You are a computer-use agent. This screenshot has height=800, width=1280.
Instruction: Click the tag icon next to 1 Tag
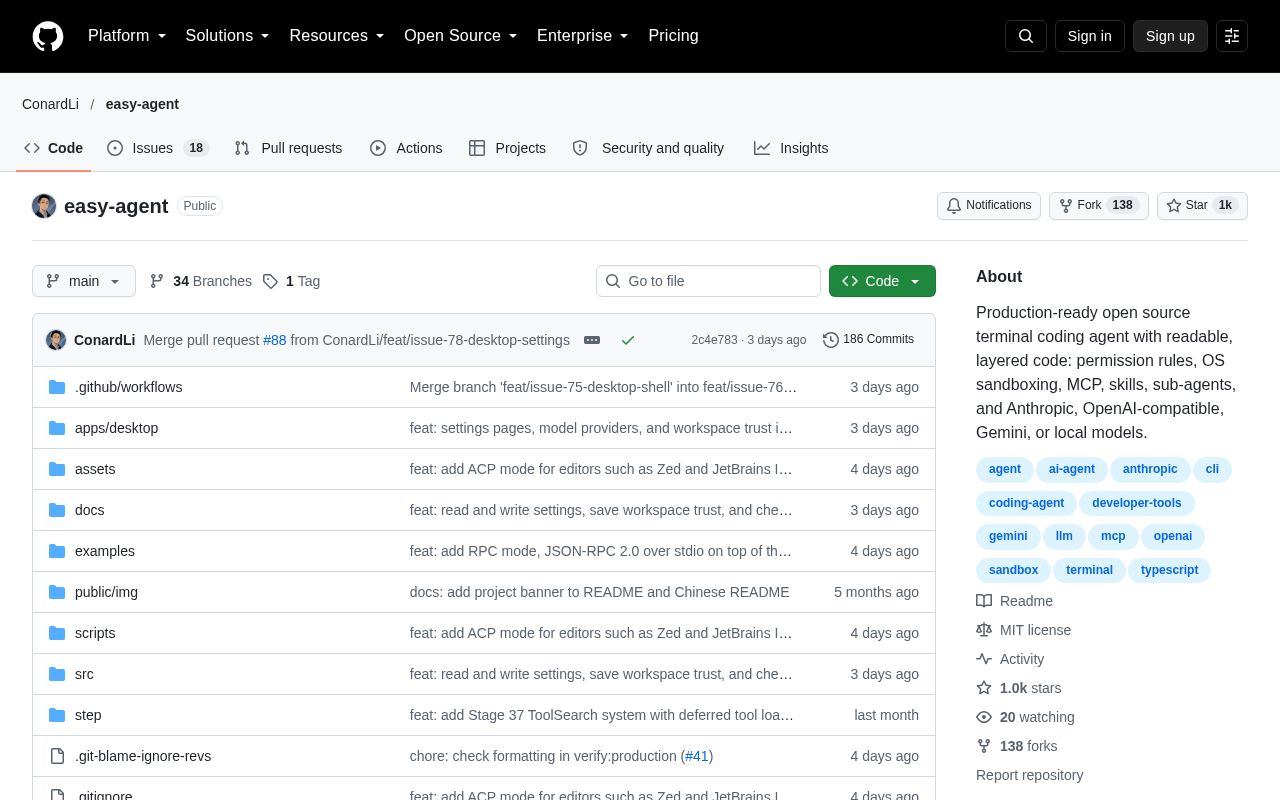(x=270, y=281)
